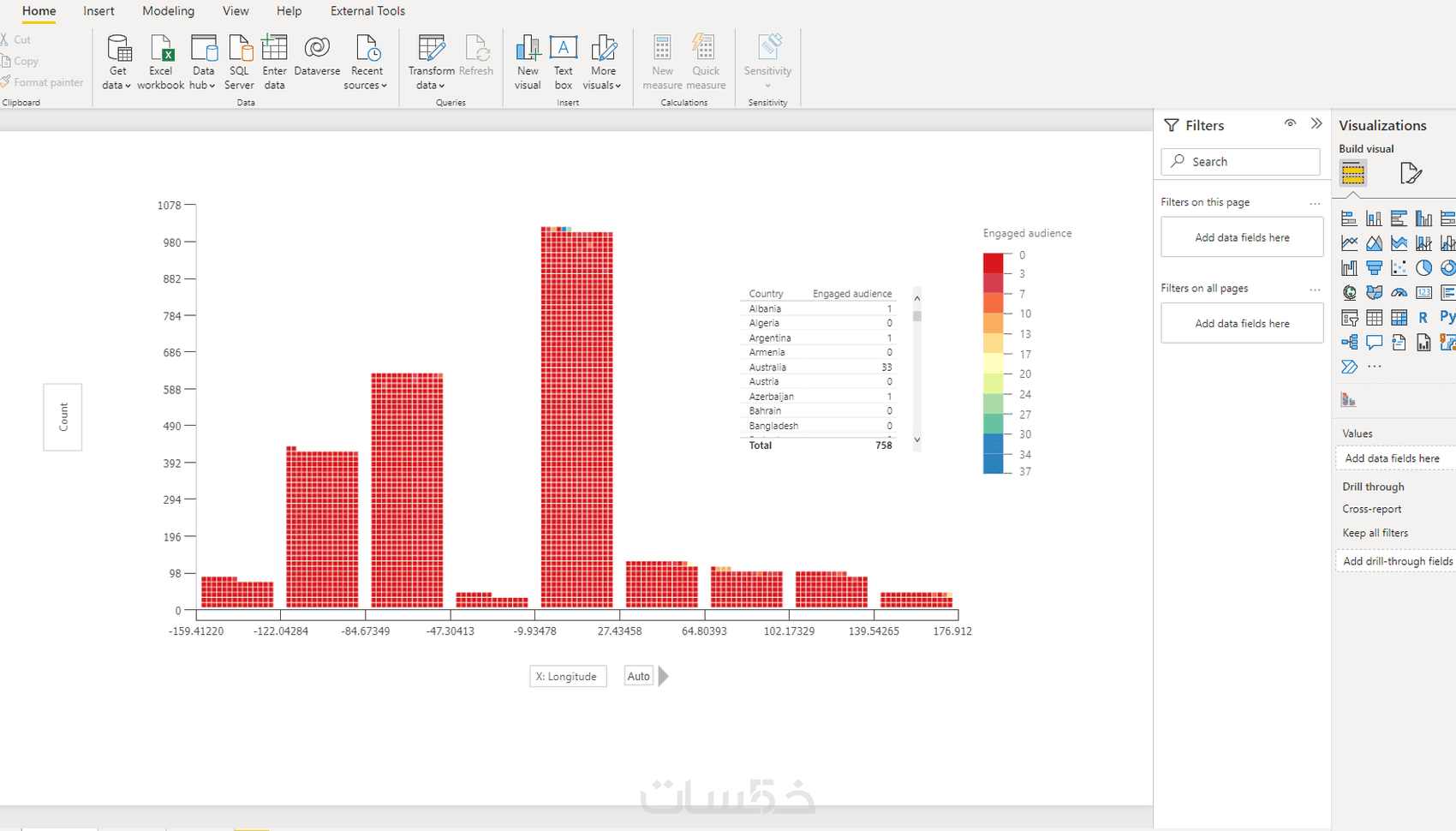Click the X: Longitude axis button
The height and width of the screenshot is (831, 1456).
568,676
